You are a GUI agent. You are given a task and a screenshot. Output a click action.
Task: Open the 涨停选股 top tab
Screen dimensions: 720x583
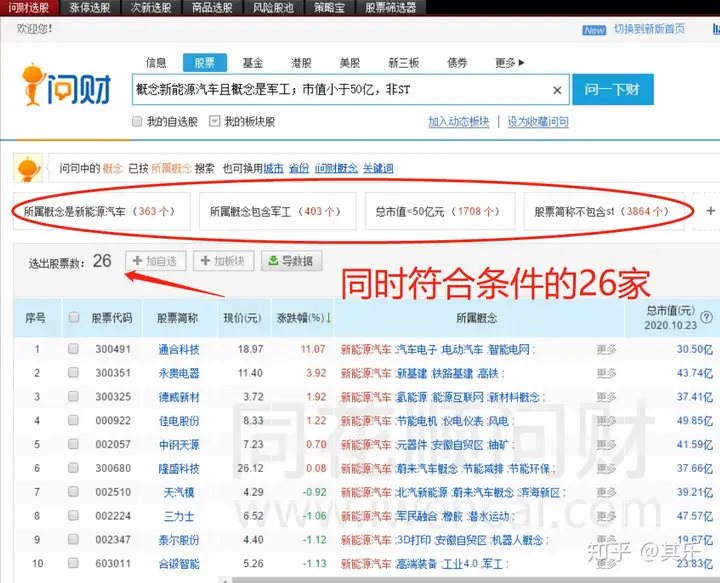click(90, 7)
